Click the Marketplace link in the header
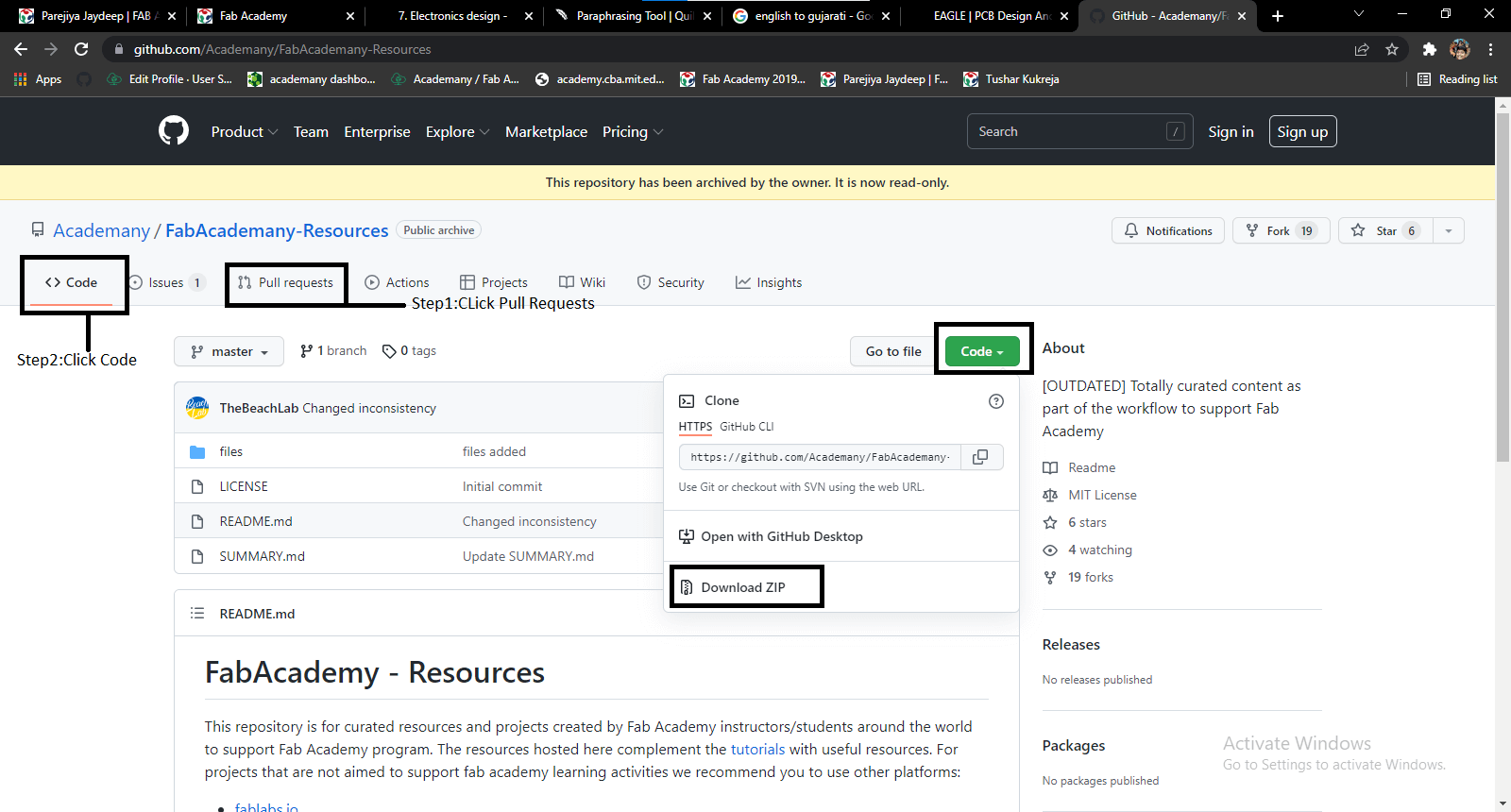This screenshot has height=812, width=1511. tap(546, 131)
